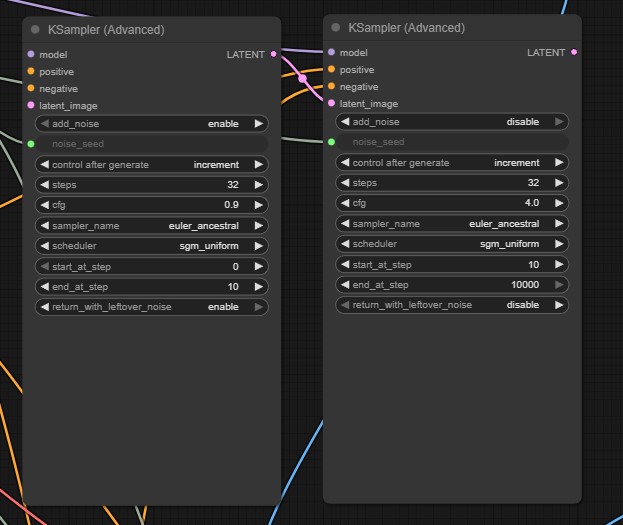
Task: Decrease steps in the left node with left arrow
Action: 45,185
